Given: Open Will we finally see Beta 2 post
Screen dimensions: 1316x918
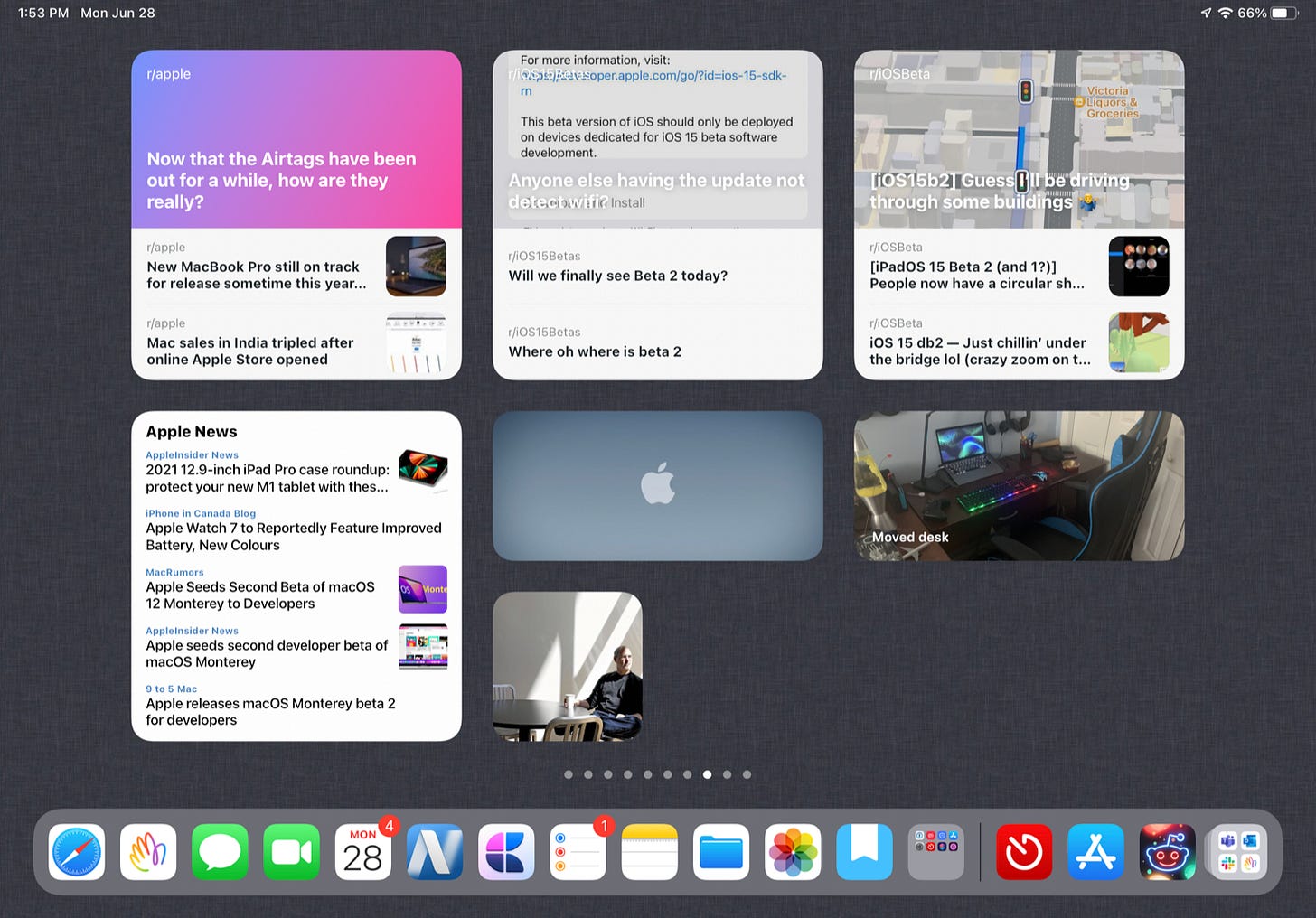Looking at the screenshot, I should [x=658, y=267].
